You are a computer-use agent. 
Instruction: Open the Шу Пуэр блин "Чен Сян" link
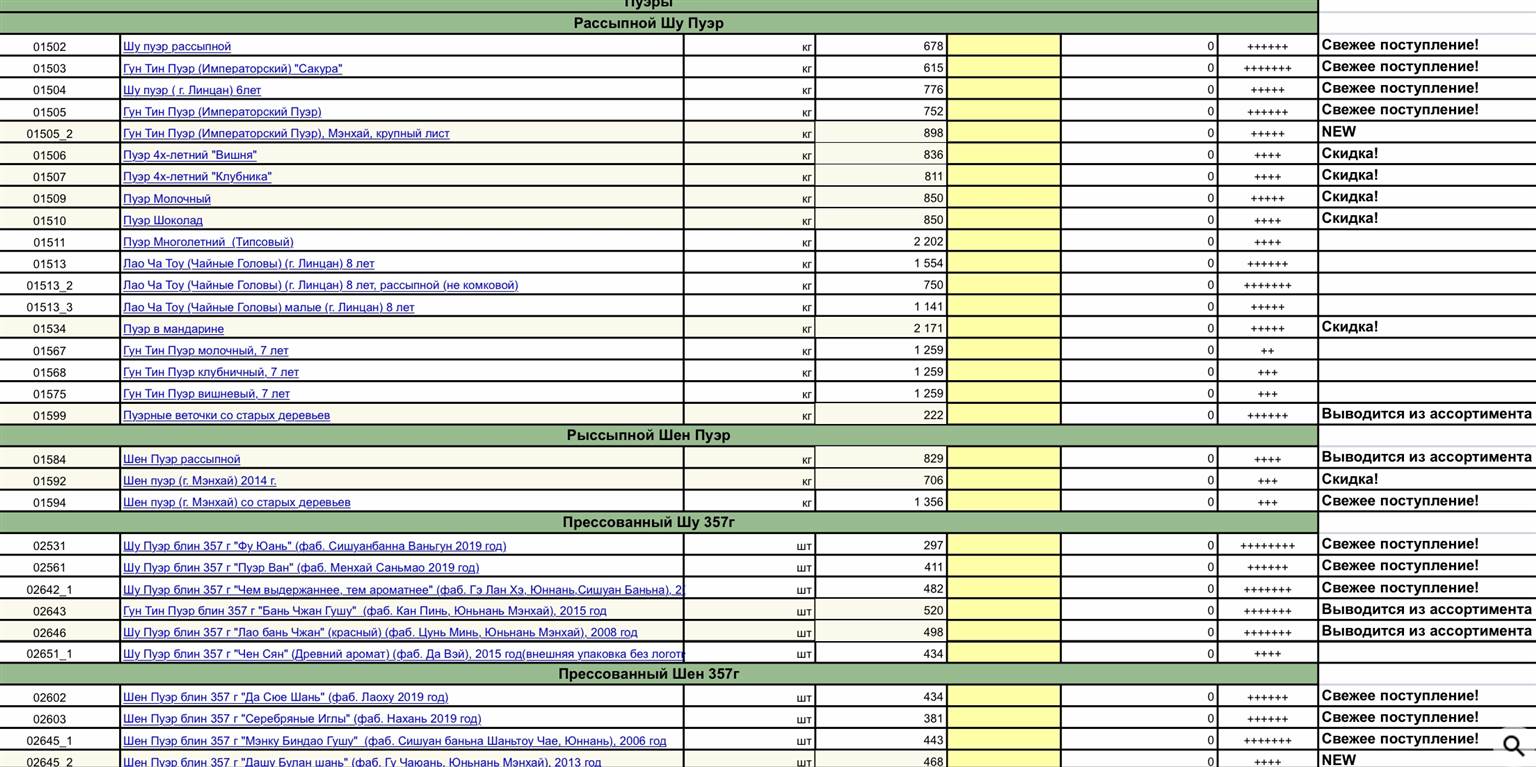click(x=403, y=654)
